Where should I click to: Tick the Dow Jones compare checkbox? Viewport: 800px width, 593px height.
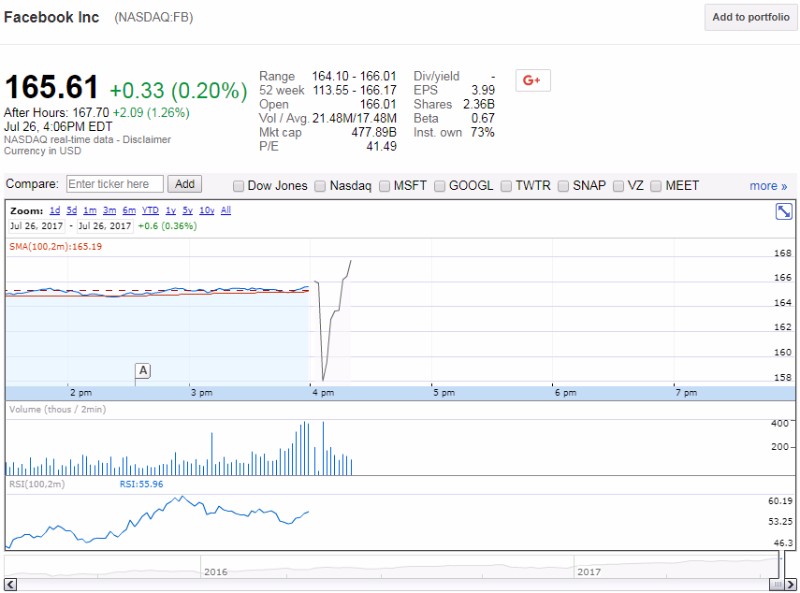coord(238,186)
